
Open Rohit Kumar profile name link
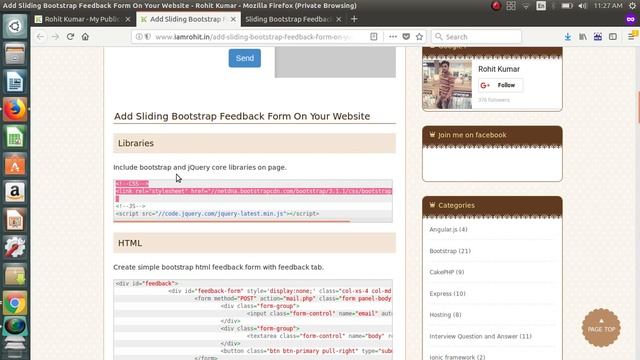[499, 69]
